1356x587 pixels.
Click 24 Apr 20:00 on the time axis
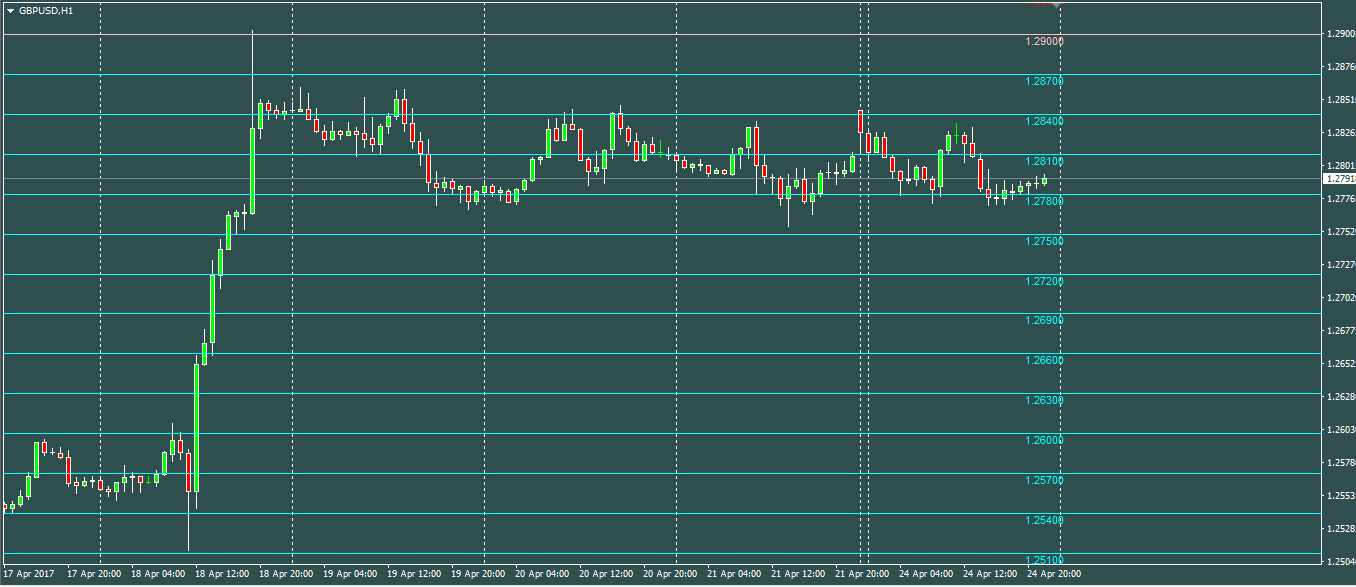click(x=1053, y=575)
